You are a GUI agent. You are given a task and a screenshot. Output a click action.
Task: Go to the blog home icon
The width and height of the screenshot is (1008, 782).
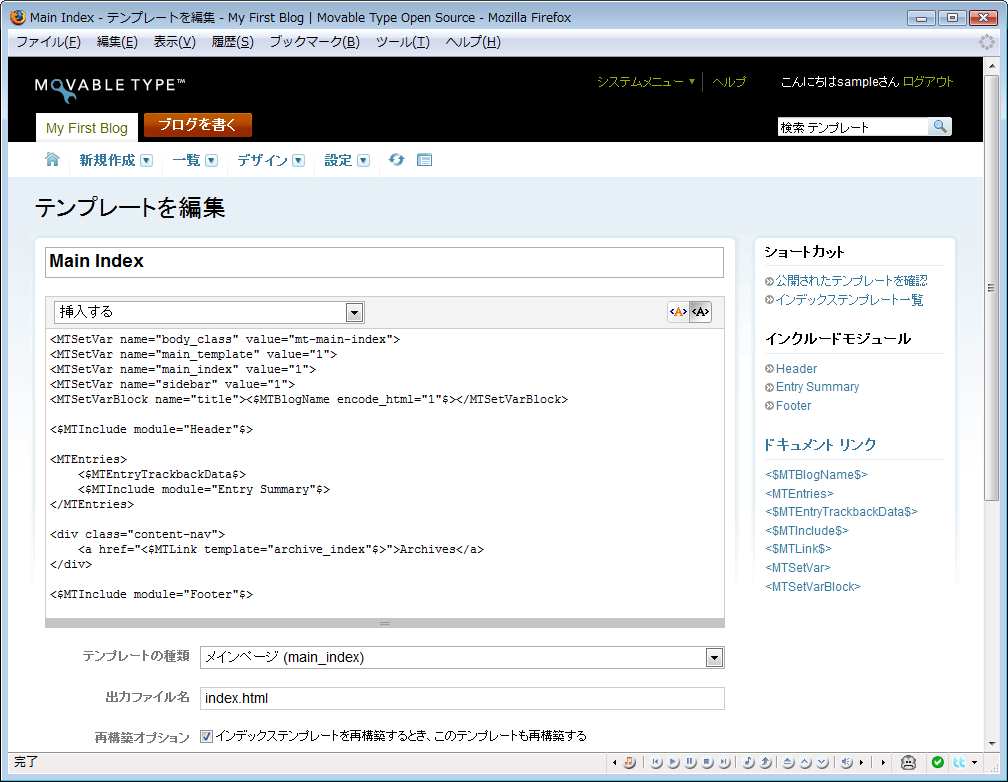point(52,159)
